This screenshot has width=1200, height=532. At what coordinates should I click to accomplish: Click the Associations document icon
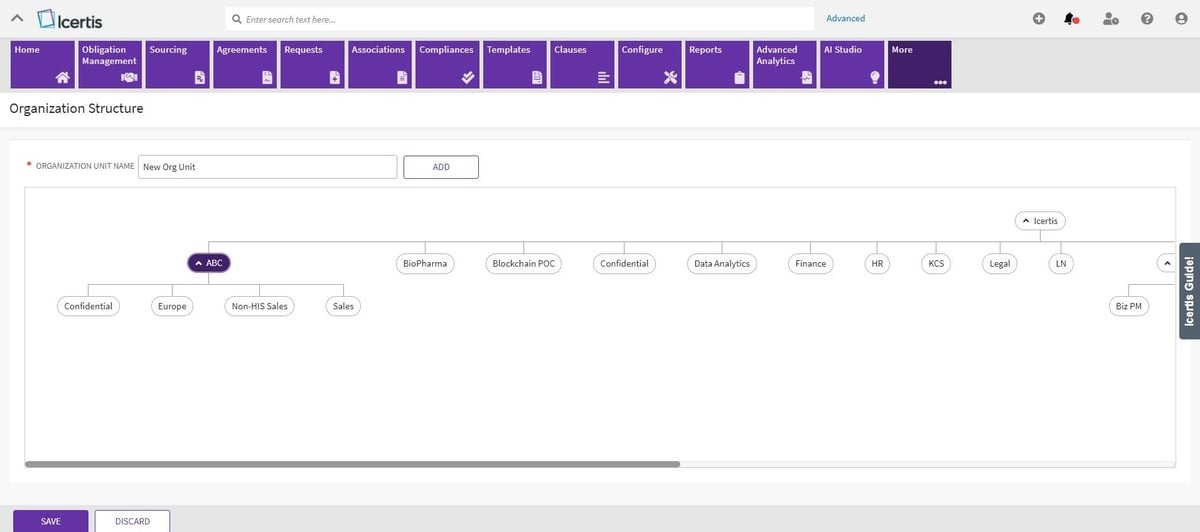pyautogui.click(x=401, y=78)
